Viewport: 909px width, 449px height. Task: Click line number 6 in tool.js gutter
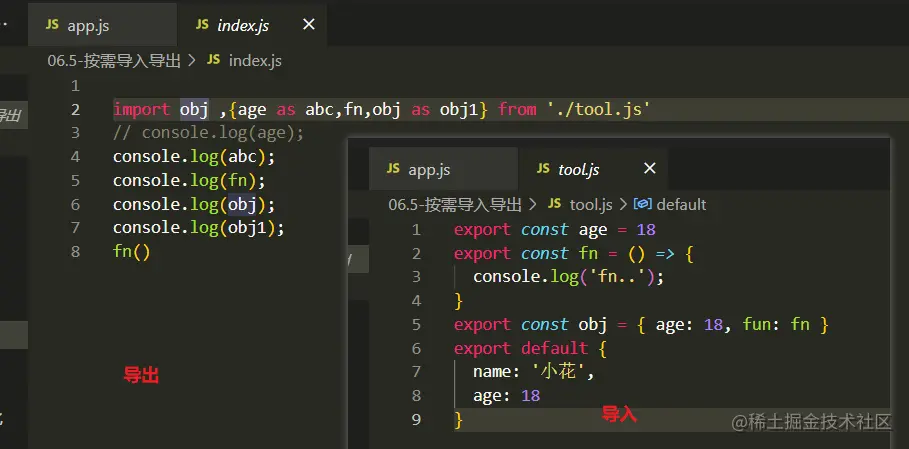point(416,348)
